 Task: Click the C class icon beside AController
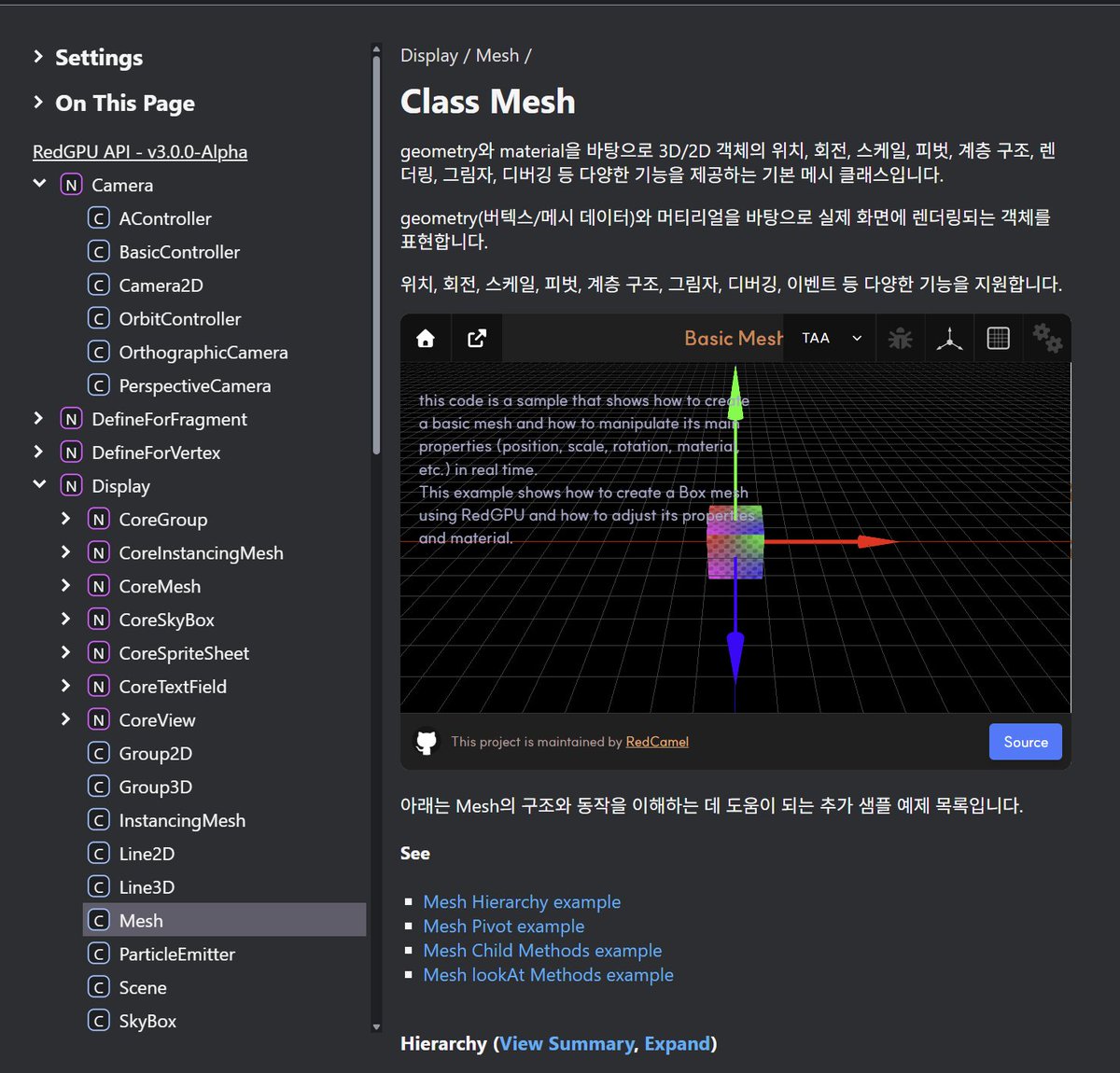tap(98, 218)
